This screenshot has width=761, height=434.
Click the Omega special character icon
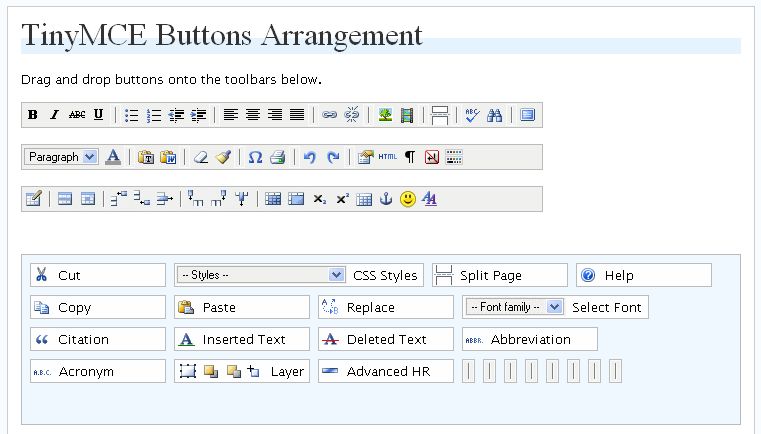click(x=255, y=157)
